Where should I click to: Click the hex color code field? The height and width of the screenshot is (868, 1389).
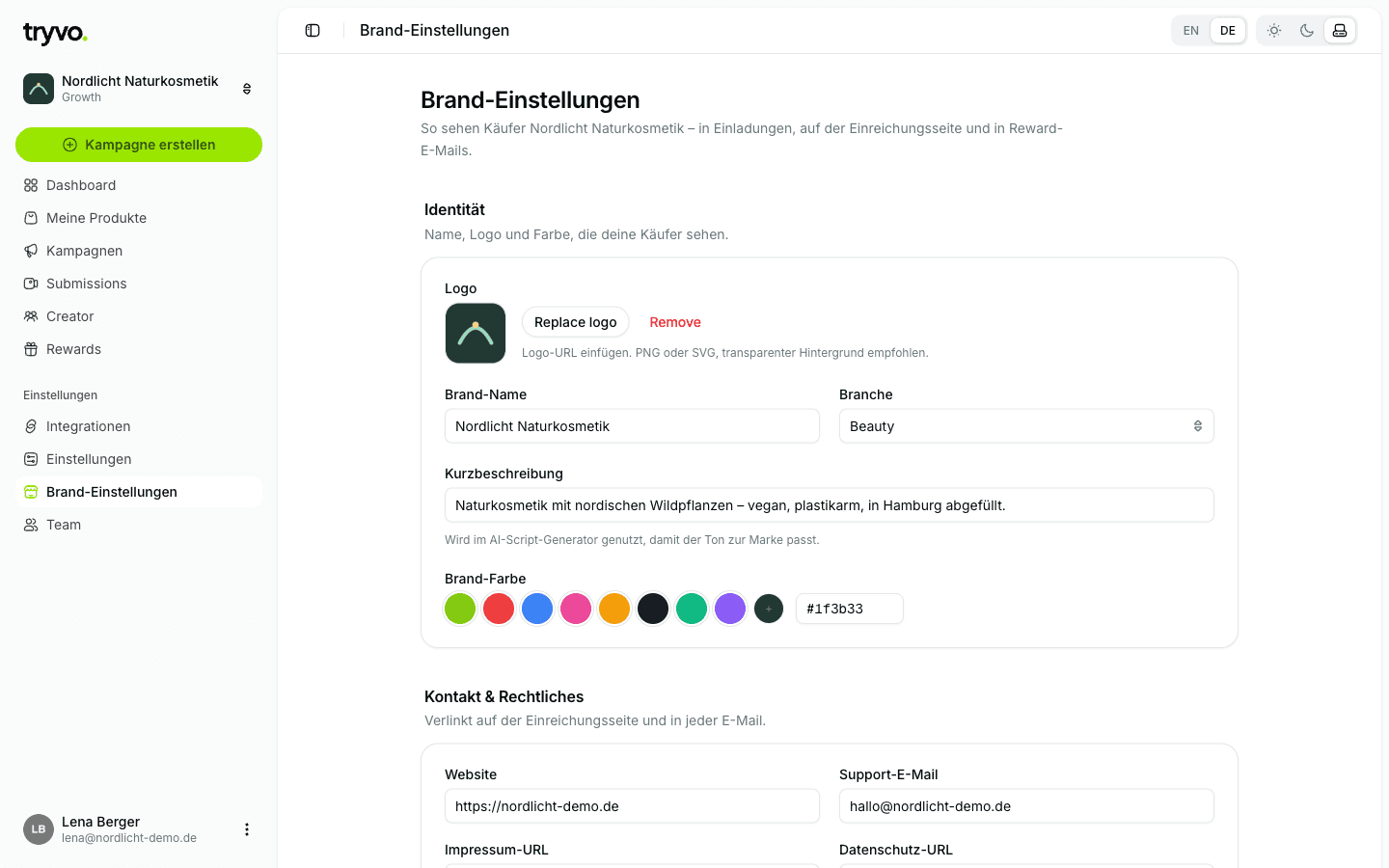pyautogui.click(x=850, y=609)
